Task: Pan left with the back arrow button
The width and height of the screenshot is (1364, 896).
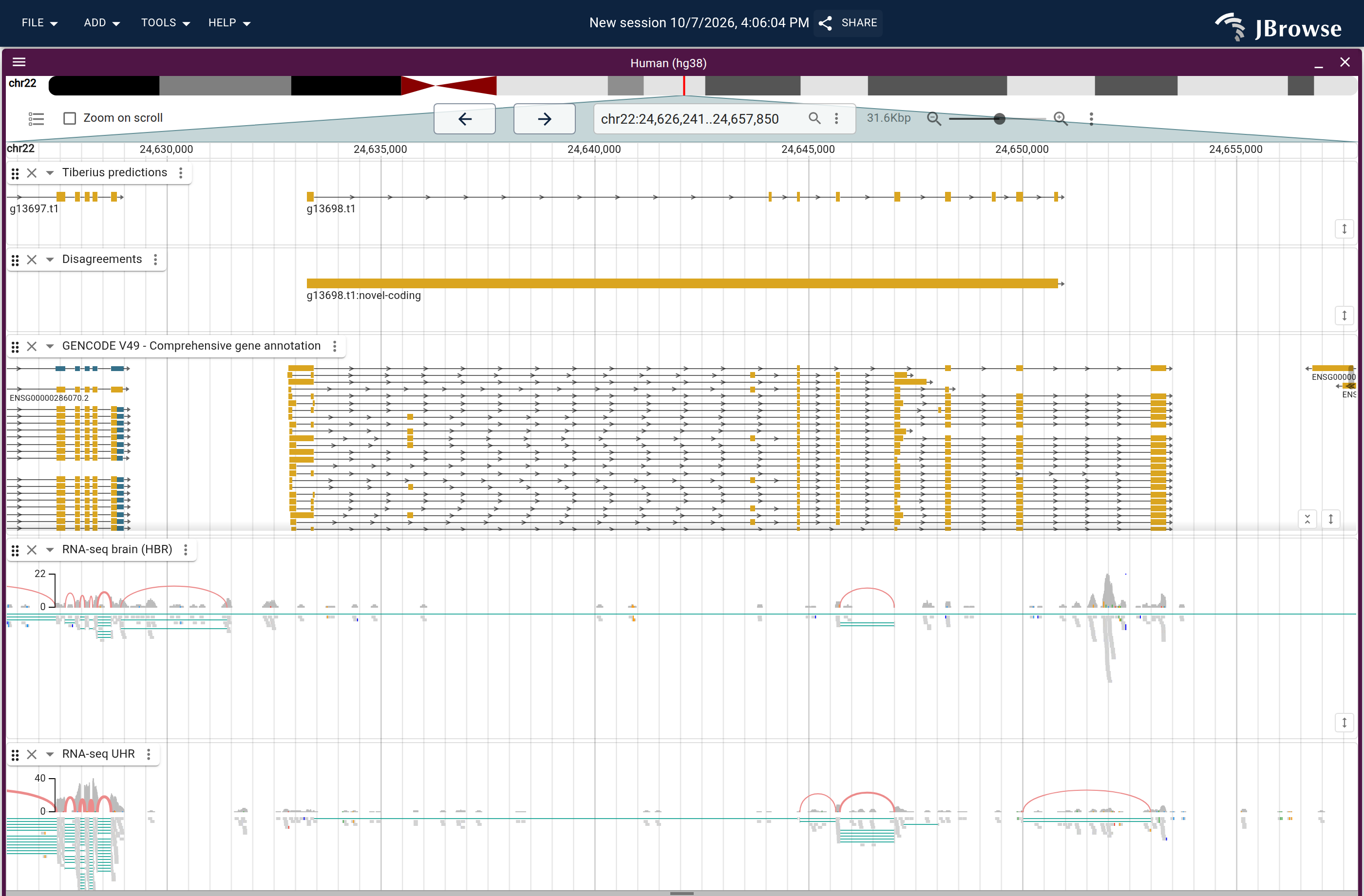Action: [x=465, y=119]
